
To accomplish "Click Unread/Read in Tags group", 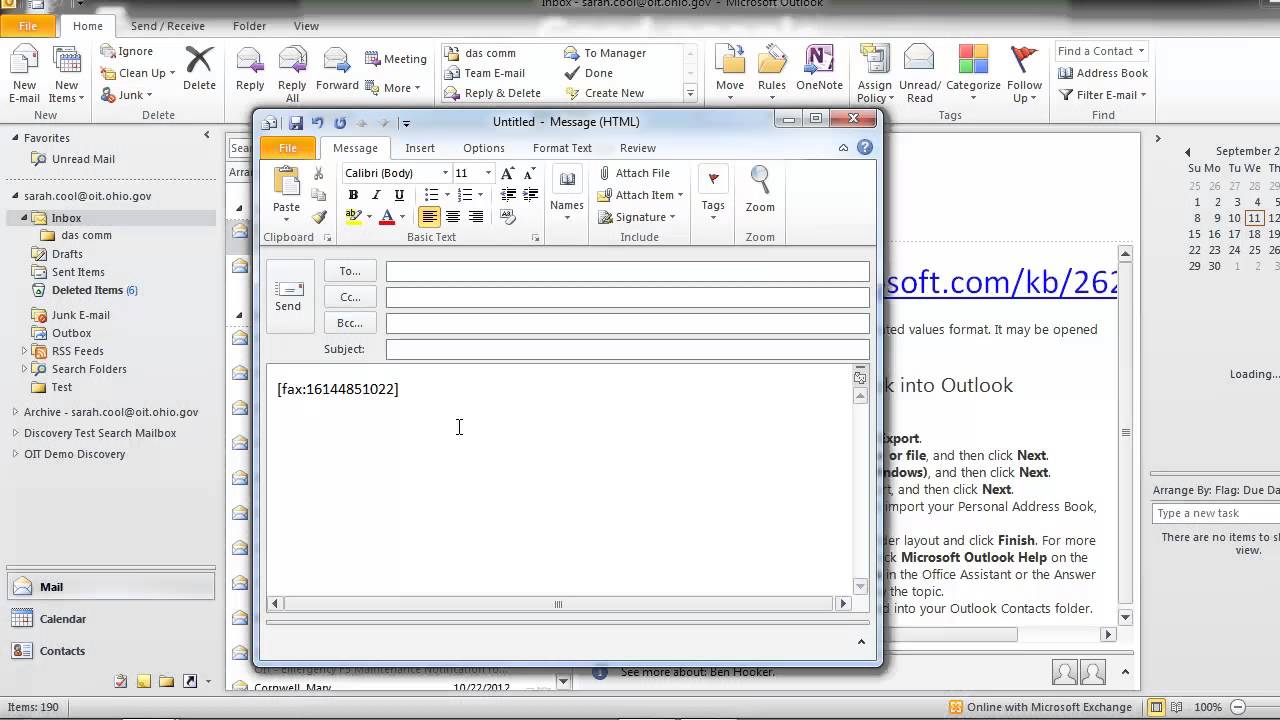I will (x=919, y=74).
